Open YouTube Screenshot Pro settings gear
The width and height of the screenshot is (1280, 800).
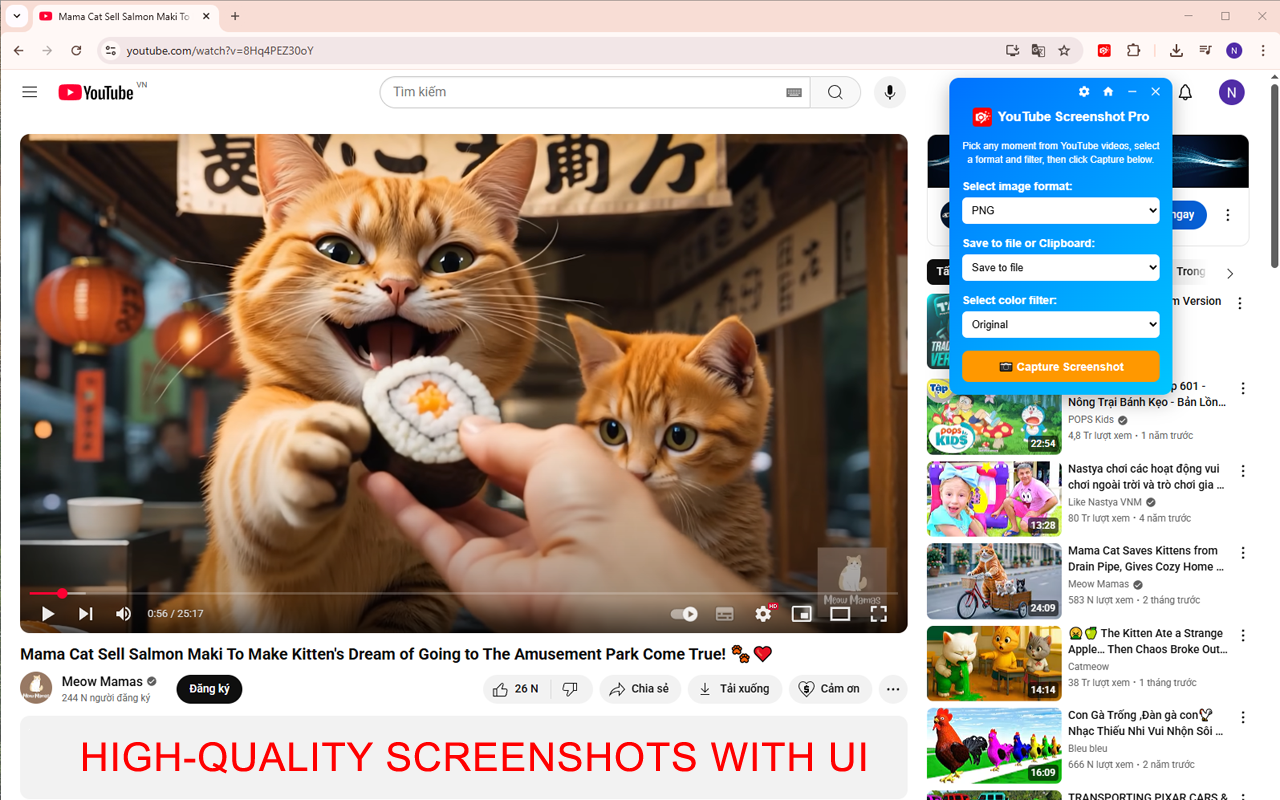pos(1084,91)
